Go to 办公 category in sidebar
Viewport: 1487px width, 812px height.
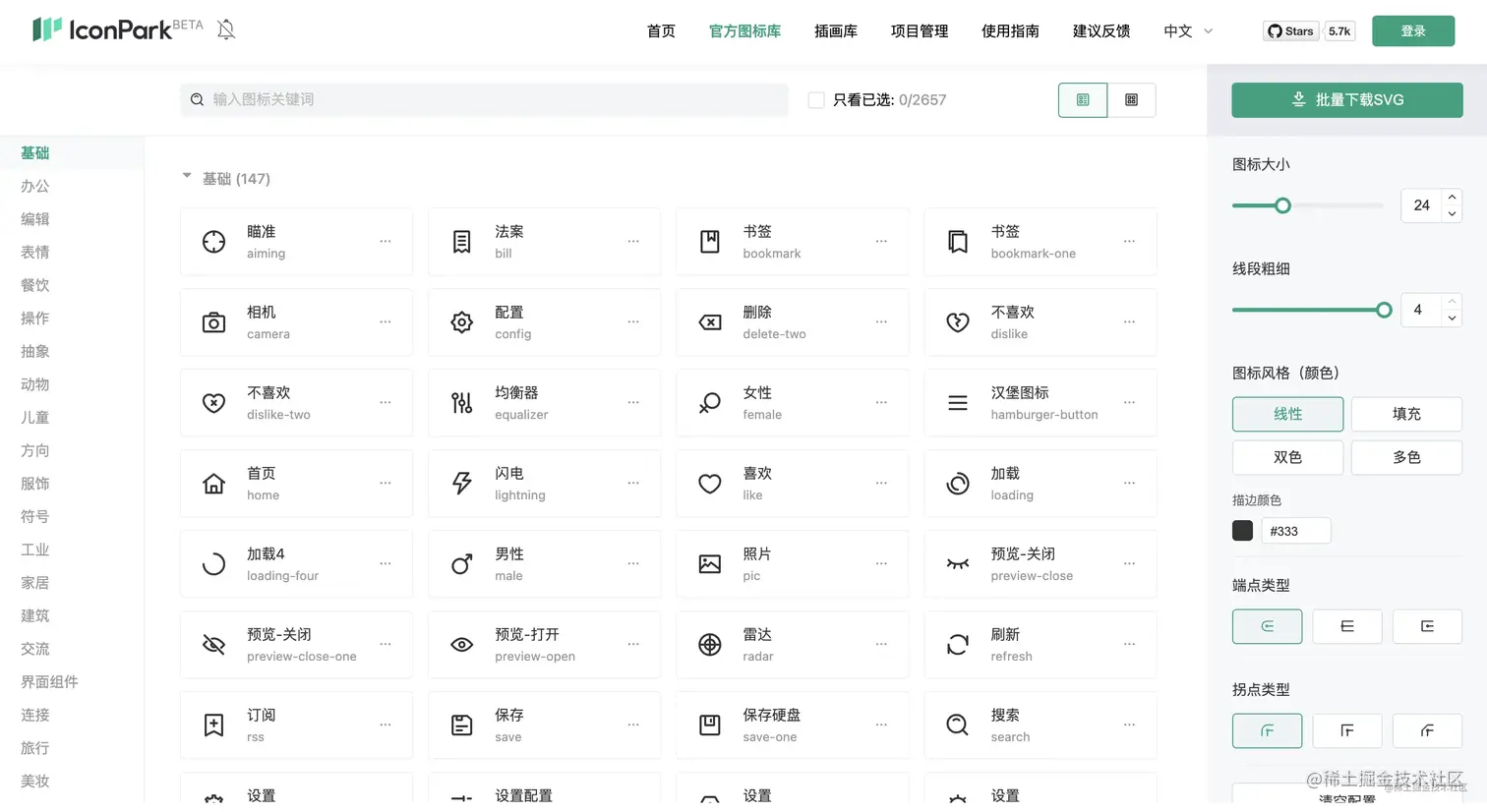(35, 186)
